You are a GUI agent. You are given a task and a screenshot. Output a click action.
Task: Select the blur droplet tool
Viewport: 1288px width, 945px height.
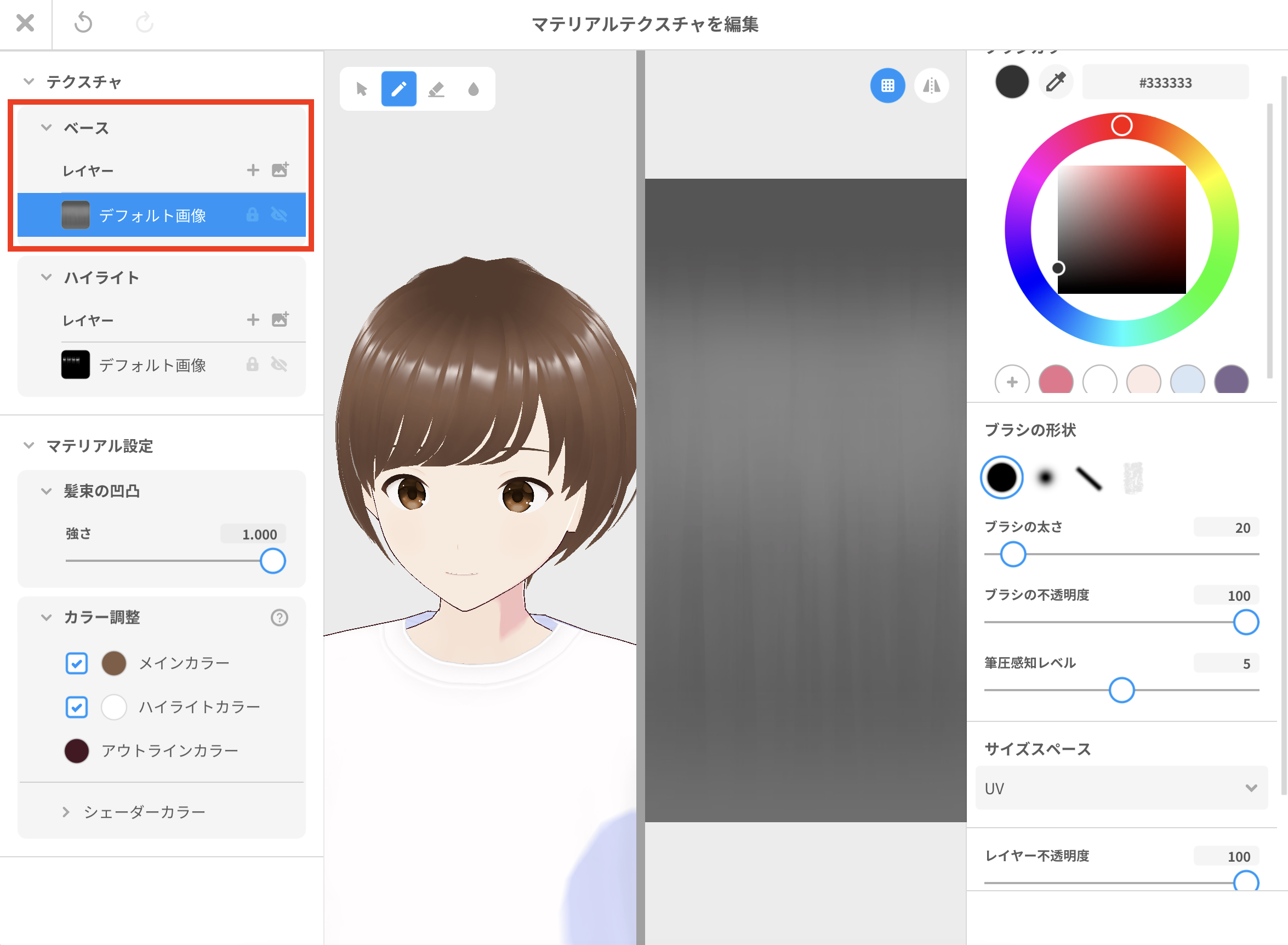pos(473,89)
